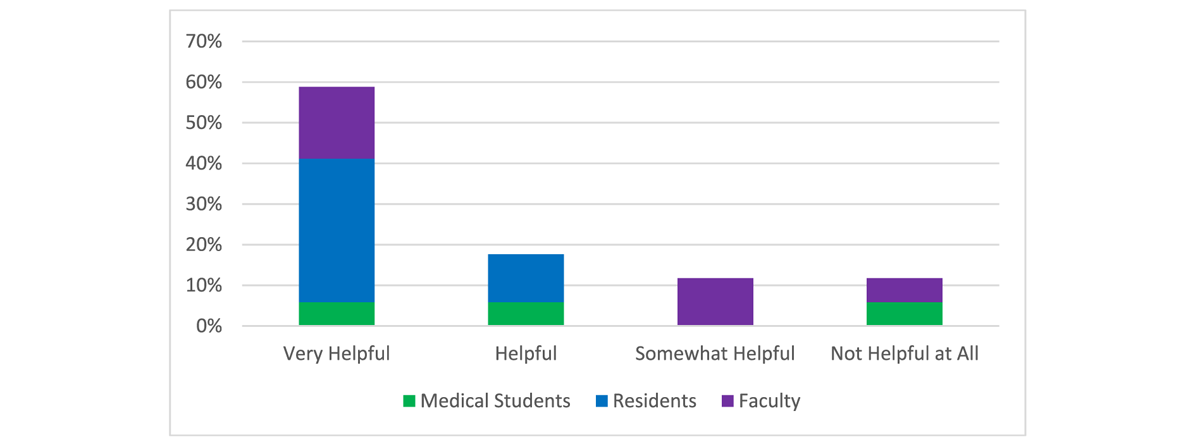The image size is (1200, 442).
Task: Click the Helpful category axis label
Action: [526, 353]
